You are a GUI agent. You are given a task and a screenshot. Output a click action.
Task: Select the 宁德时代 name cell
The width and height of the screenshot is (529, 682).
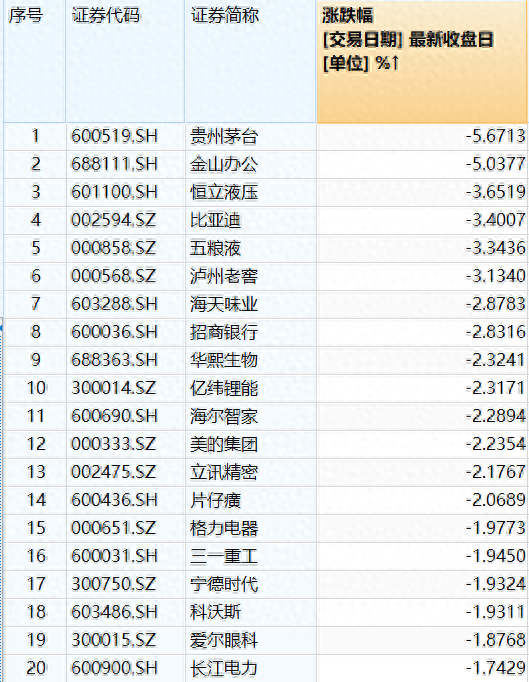[251, 585]
